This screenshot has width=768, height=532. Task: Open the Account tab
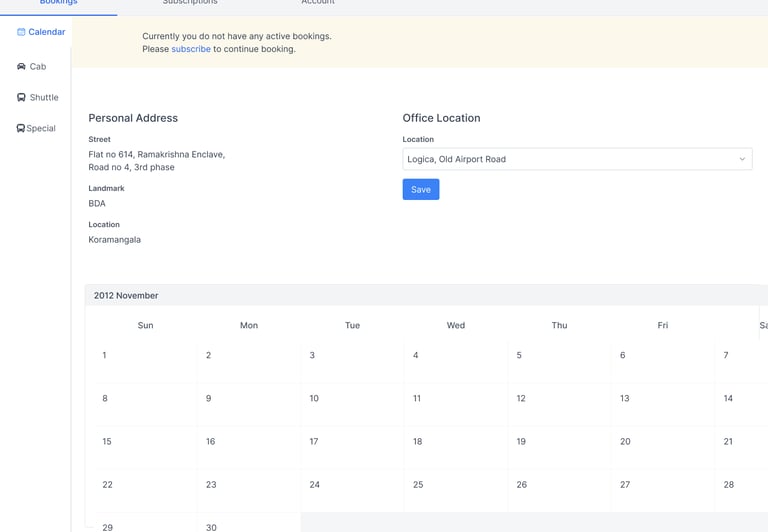point(318,4)
